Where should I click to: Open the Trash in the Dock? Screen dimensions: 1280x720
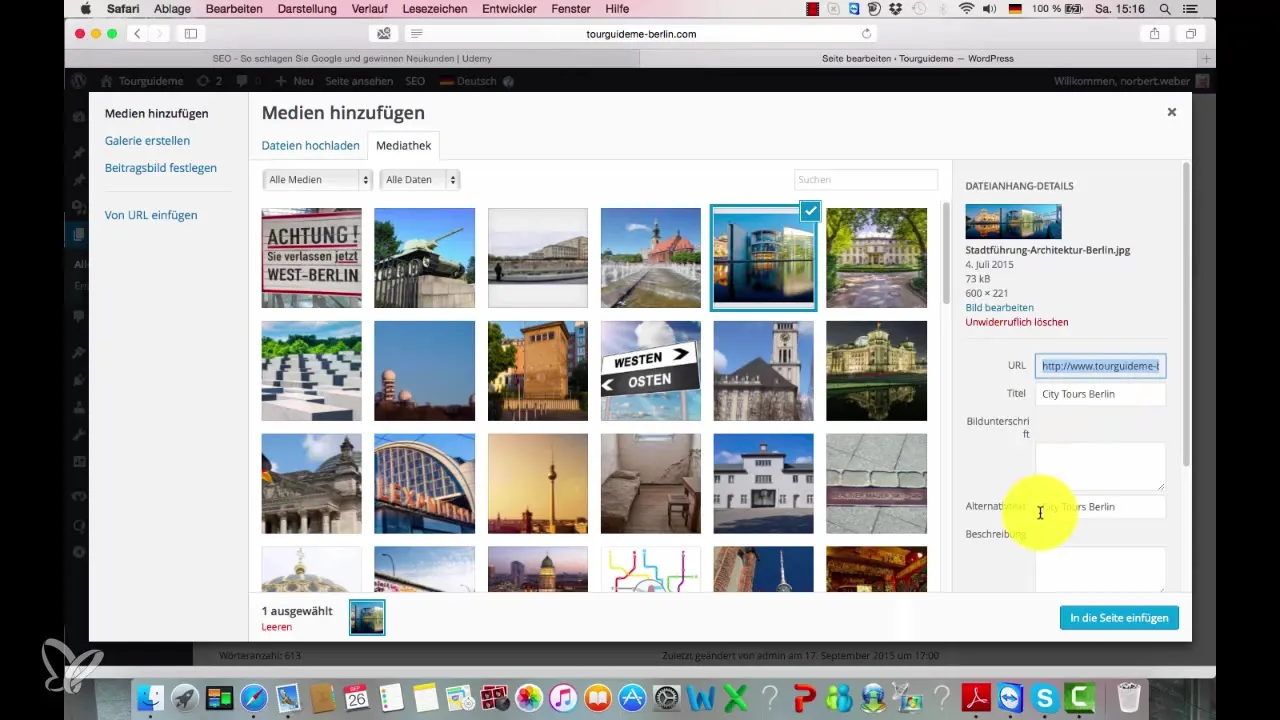coord(1128,697)
